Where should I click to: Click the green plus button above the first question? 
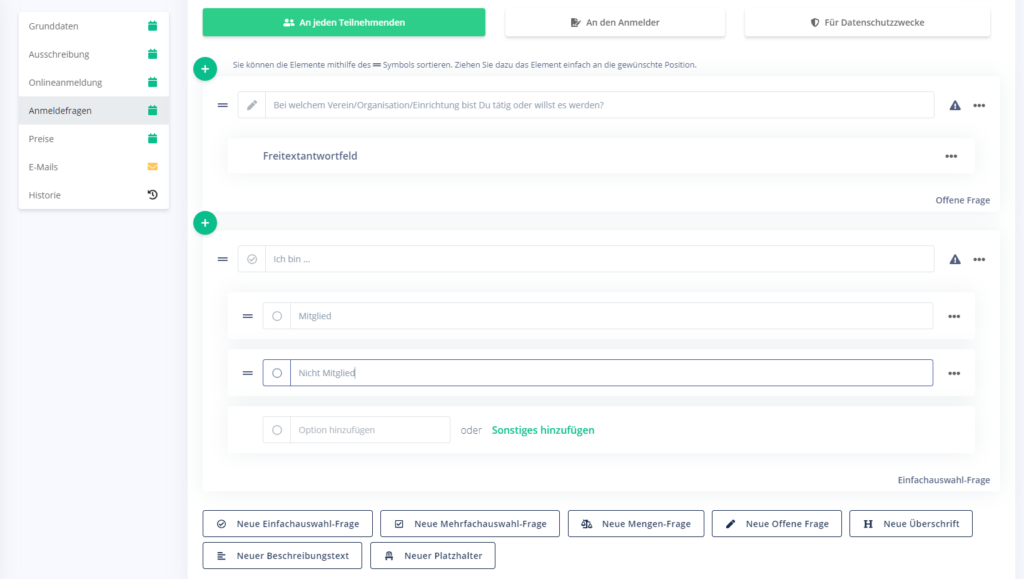tap(205, 69)
